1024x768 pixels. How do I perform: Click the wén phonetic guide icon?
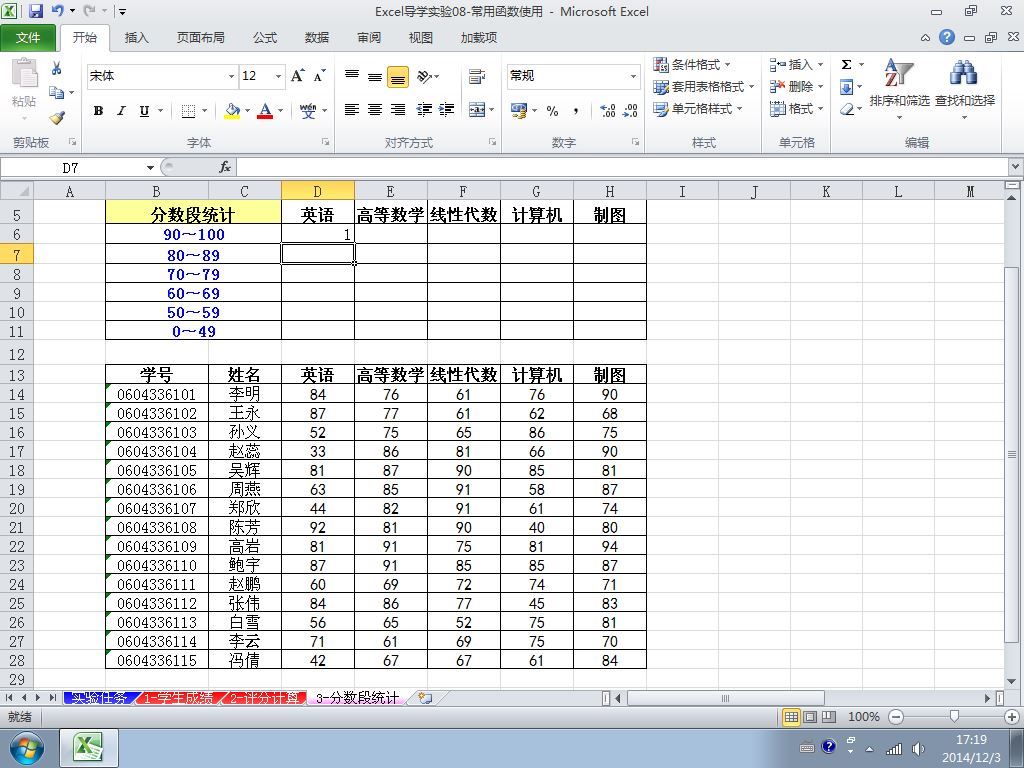point(308,111)
